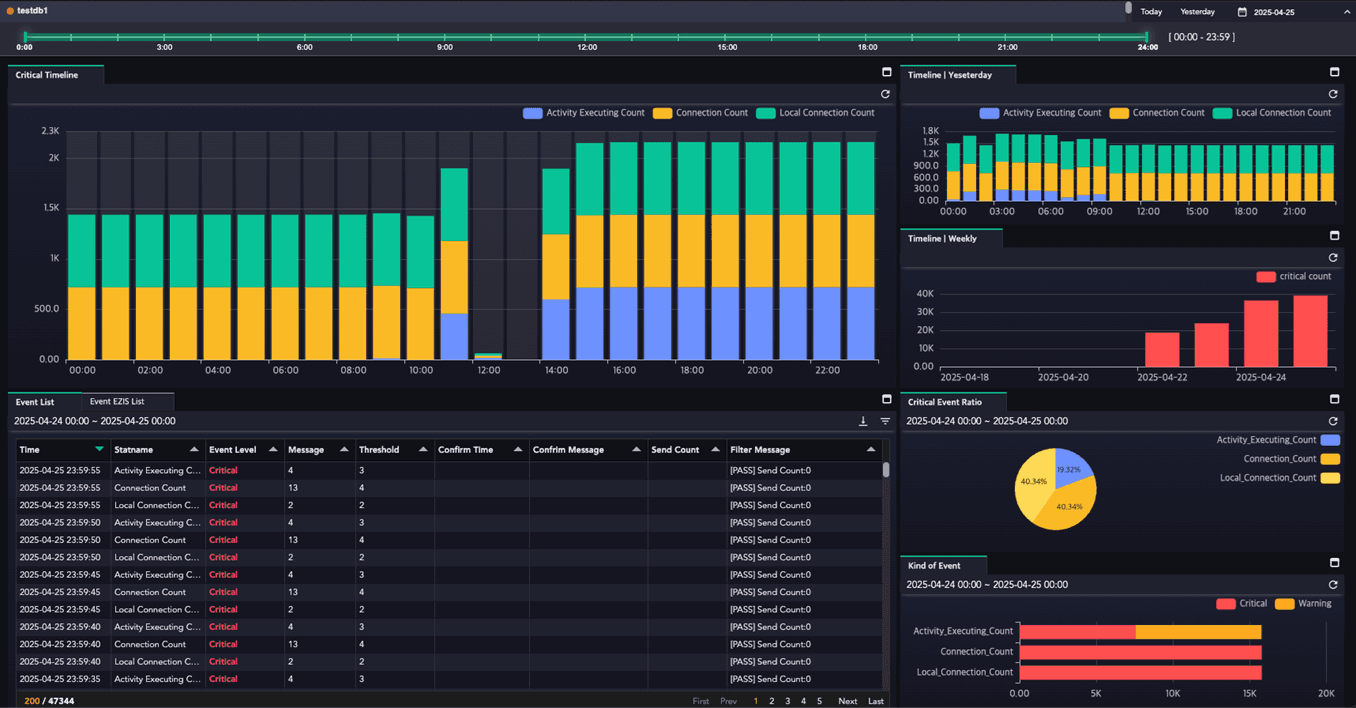Refresh the Critical Timeline chart

click(x=885, y=94)
